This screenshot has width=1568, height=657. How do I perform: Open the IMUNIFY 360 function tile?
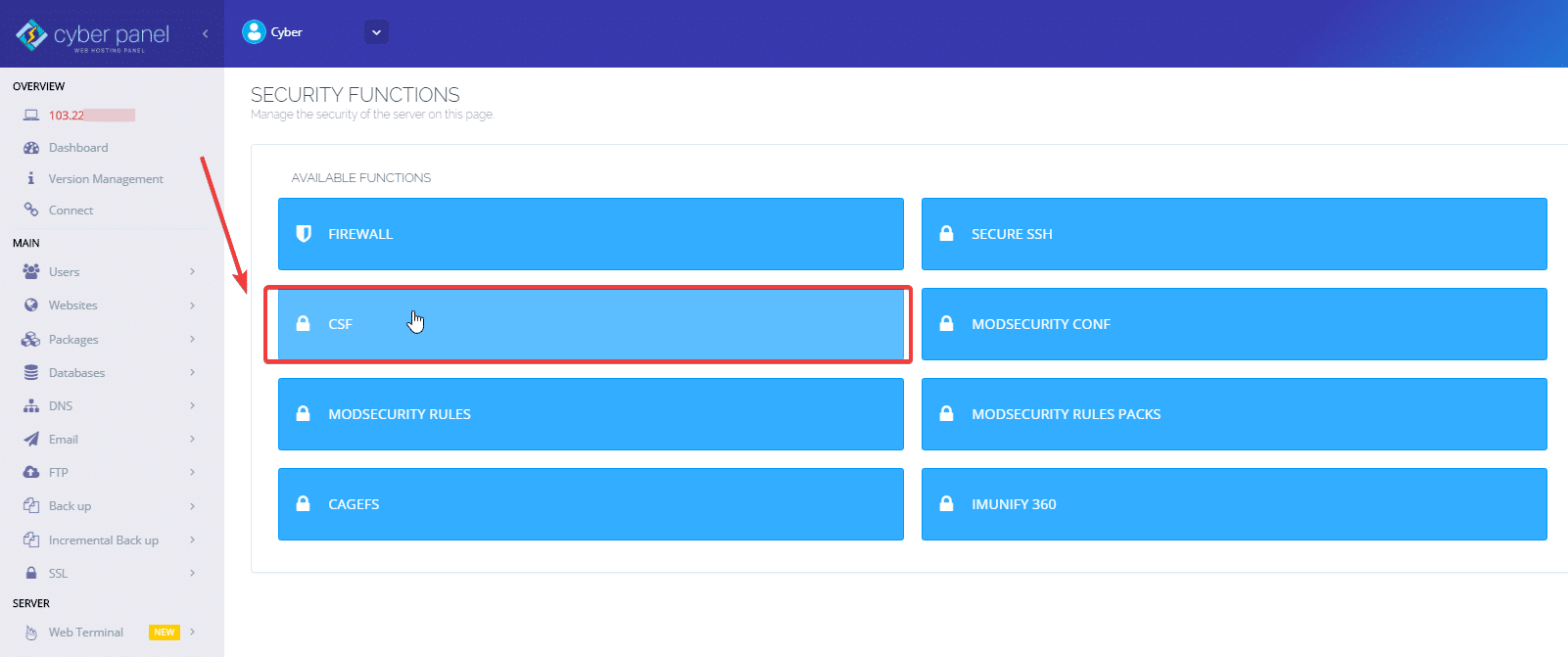(x=1234, y=504)
